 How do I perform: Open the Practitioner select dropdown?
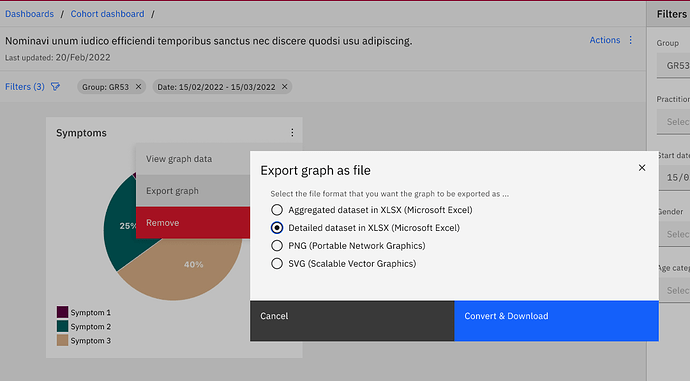(673, 122)
